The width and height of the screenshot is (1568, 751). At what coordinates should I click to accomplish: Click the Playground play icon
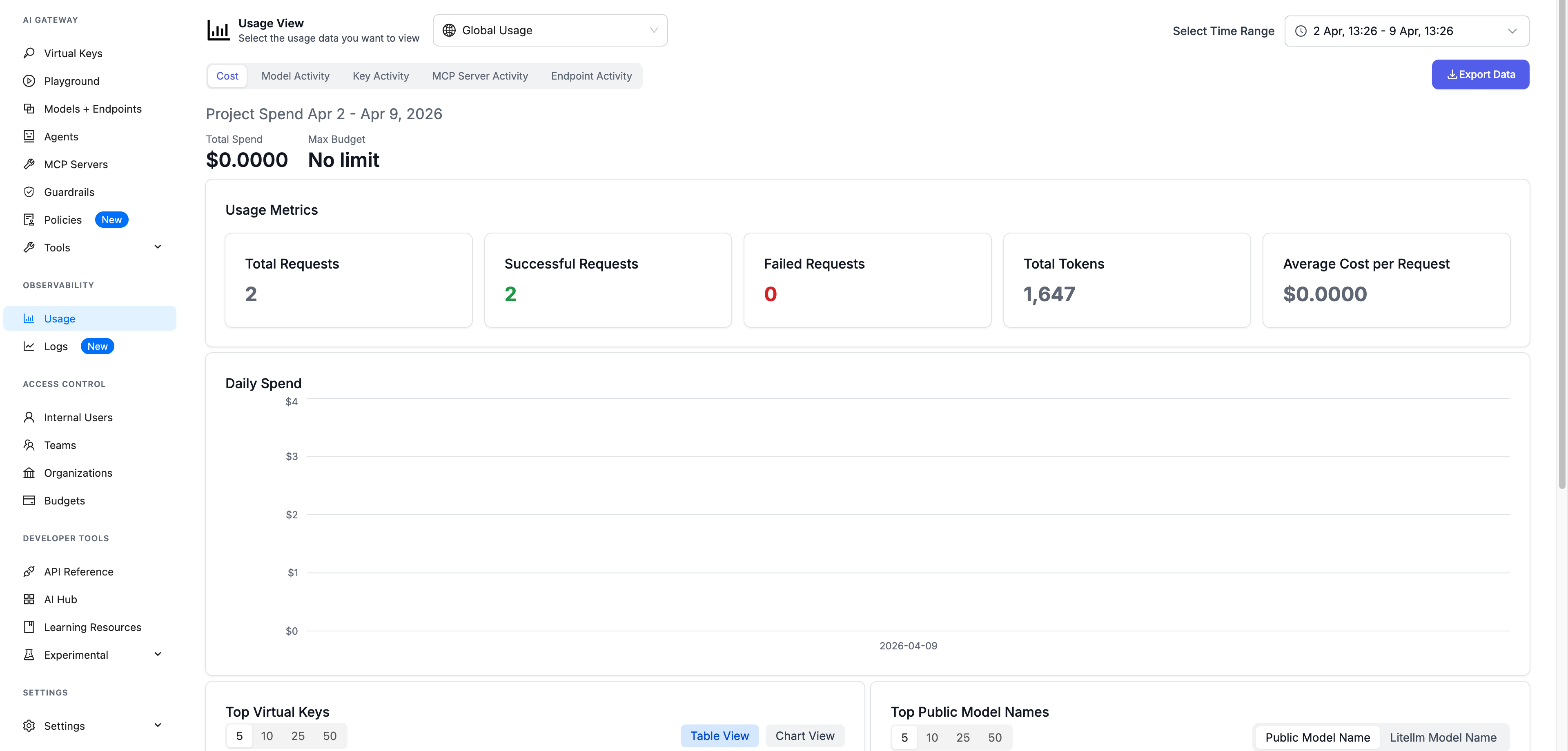coord(29,81)
